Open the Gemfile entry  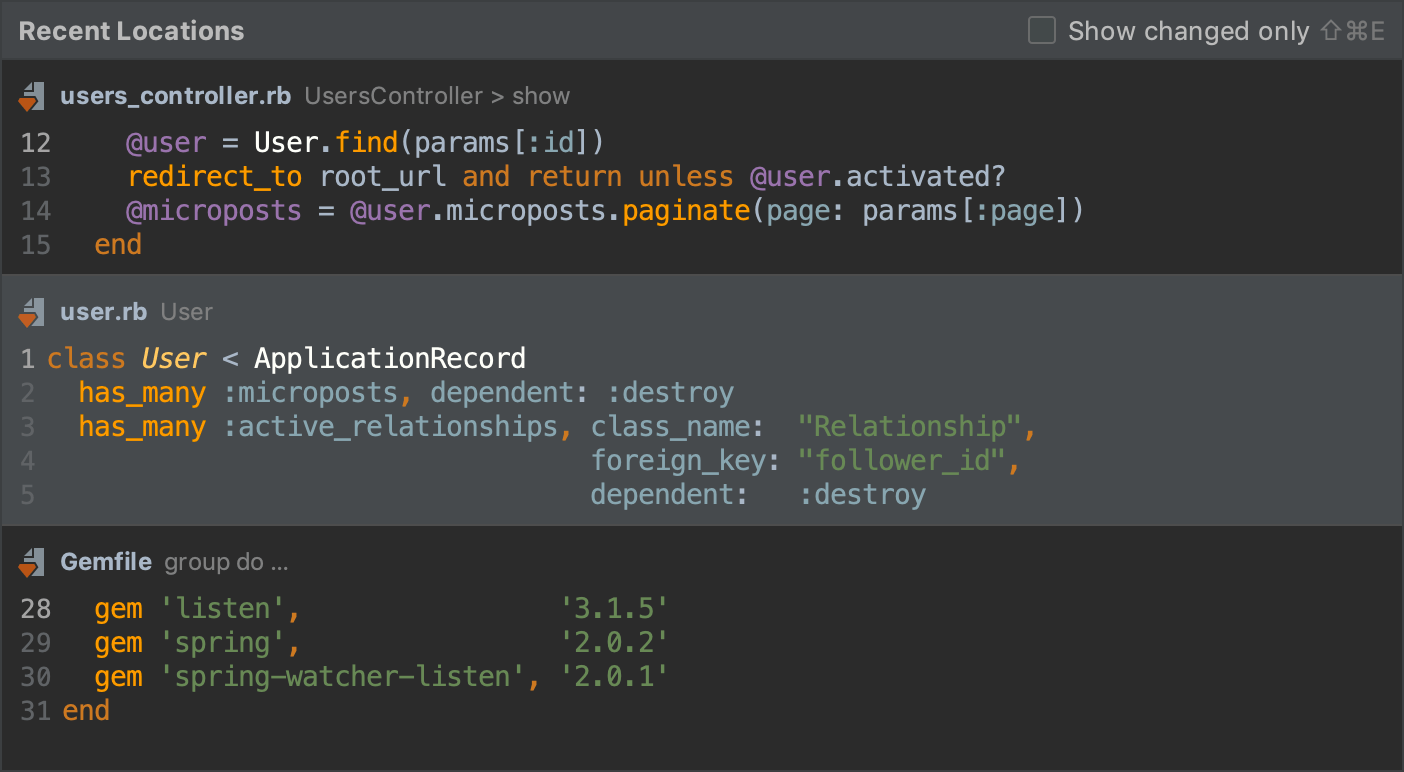[x=106, y=562]
